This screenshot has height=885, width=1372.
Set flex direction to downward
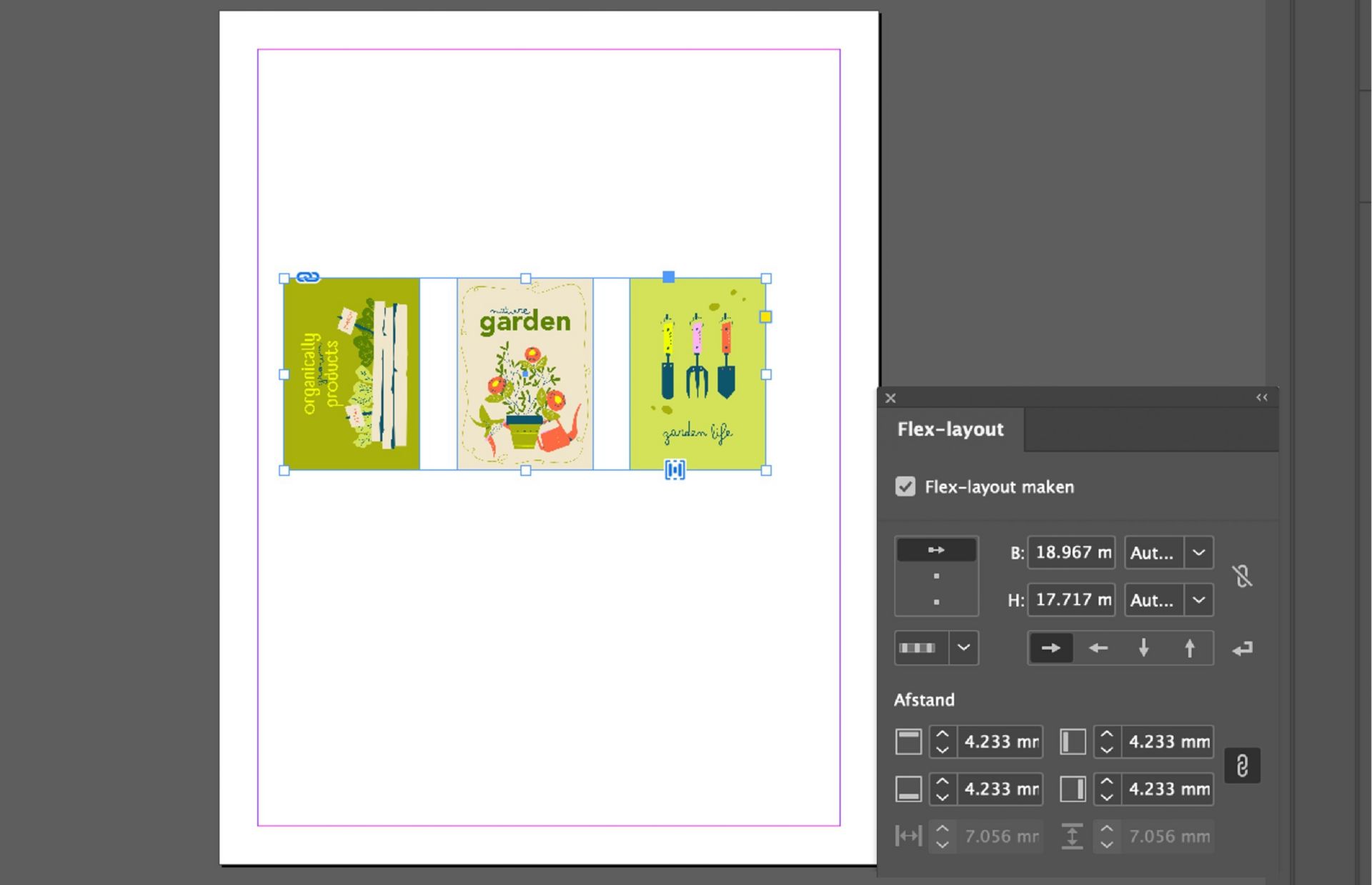(x=1144, y=648)
